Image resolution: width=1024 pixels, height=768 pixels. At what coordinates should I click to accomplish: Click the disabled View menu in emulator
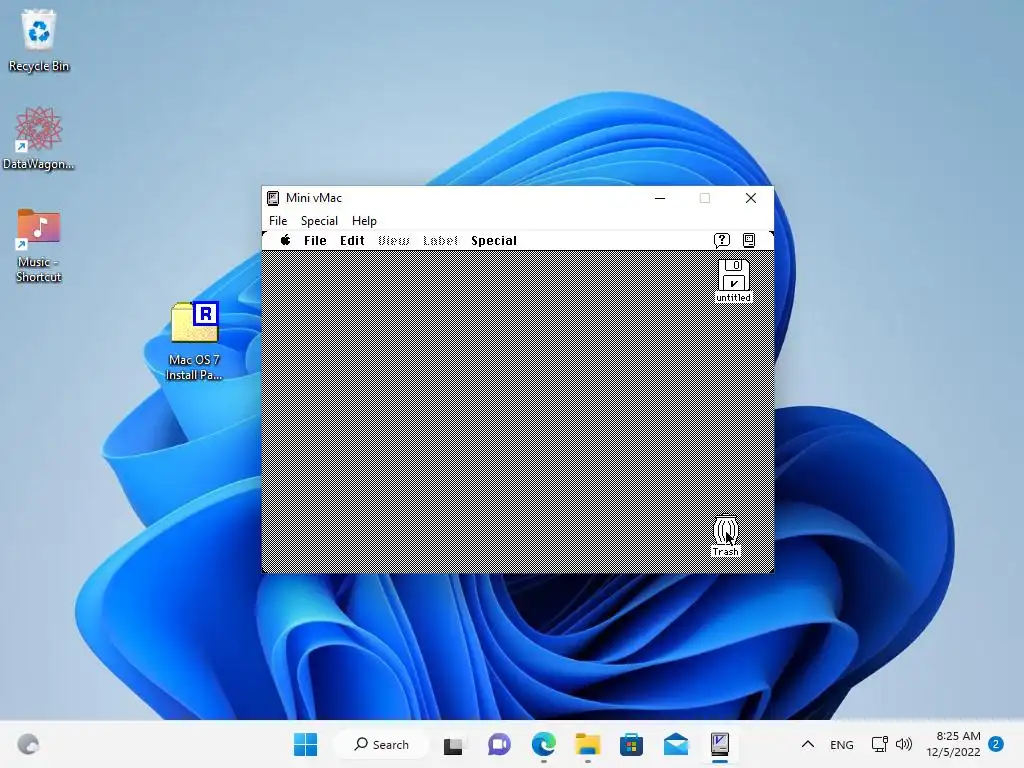[394, 240]
